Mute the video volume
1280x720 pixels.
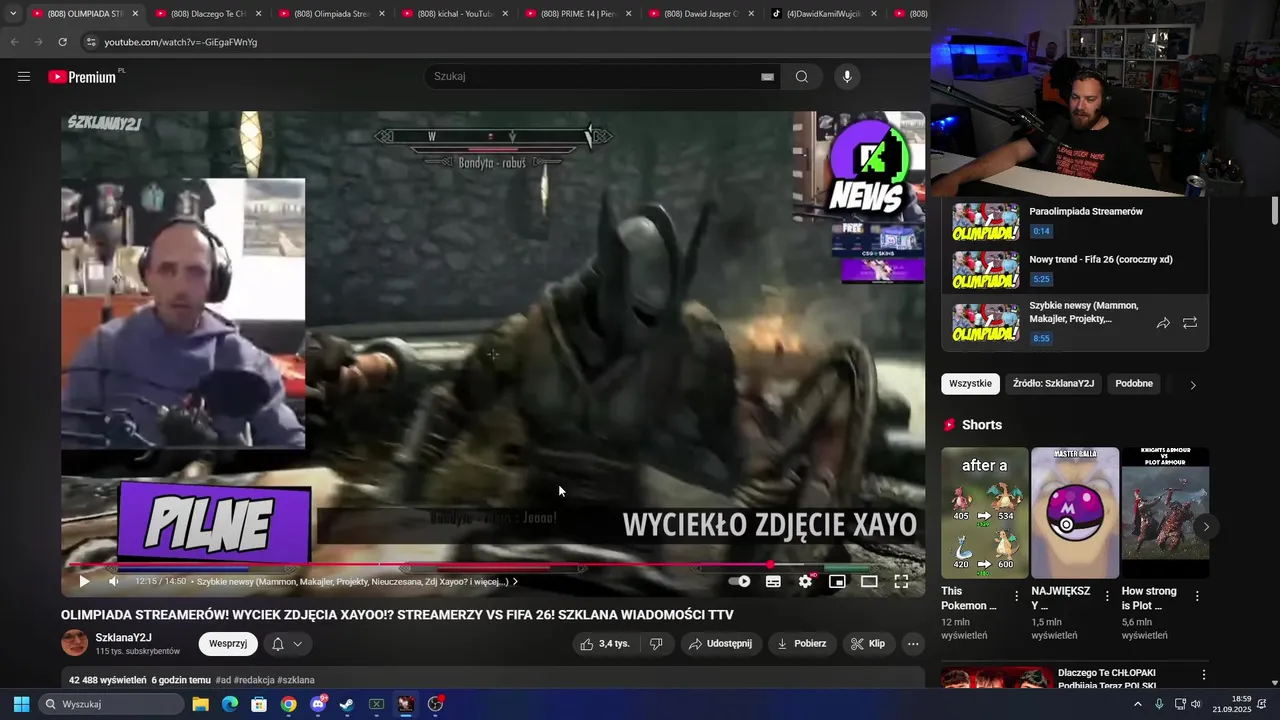point(113,581)
